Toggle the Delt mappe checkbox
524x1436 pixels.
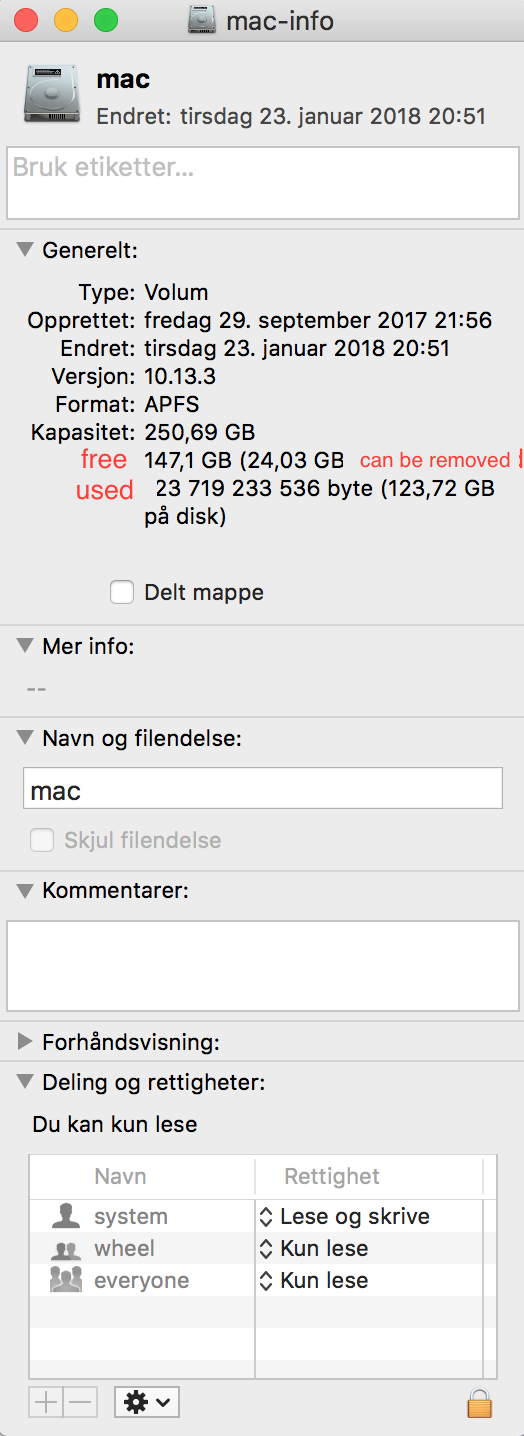122,592
